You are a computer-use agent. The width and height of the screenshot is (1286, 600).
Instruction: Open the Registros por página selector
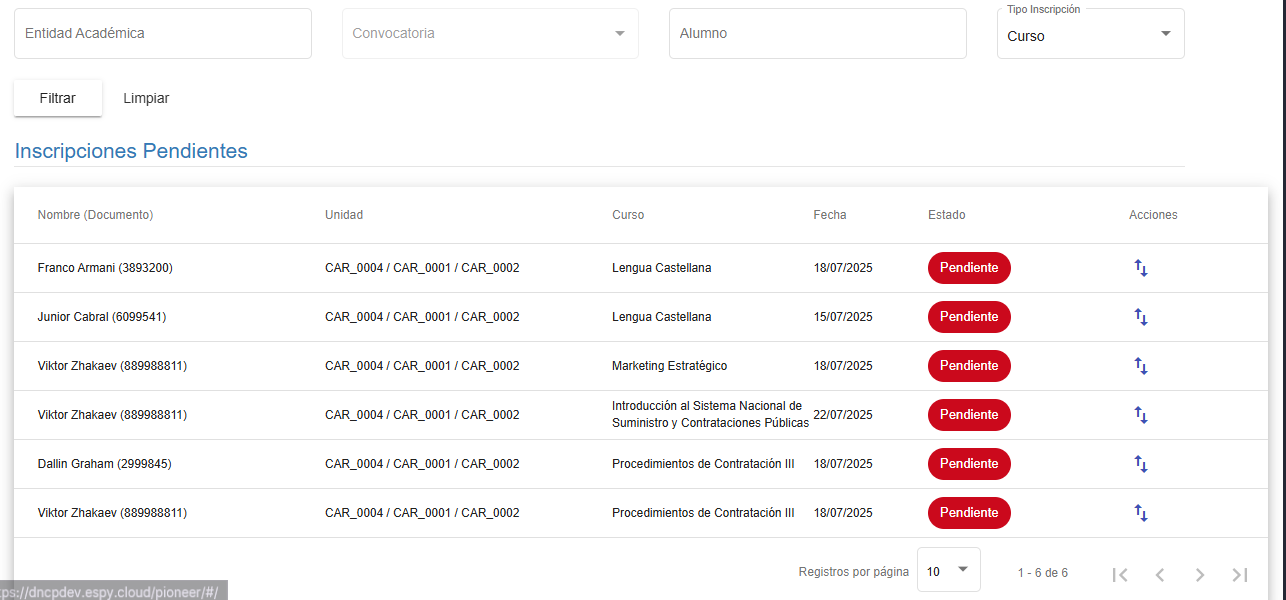pyautogui.click(x=948, y=571)
